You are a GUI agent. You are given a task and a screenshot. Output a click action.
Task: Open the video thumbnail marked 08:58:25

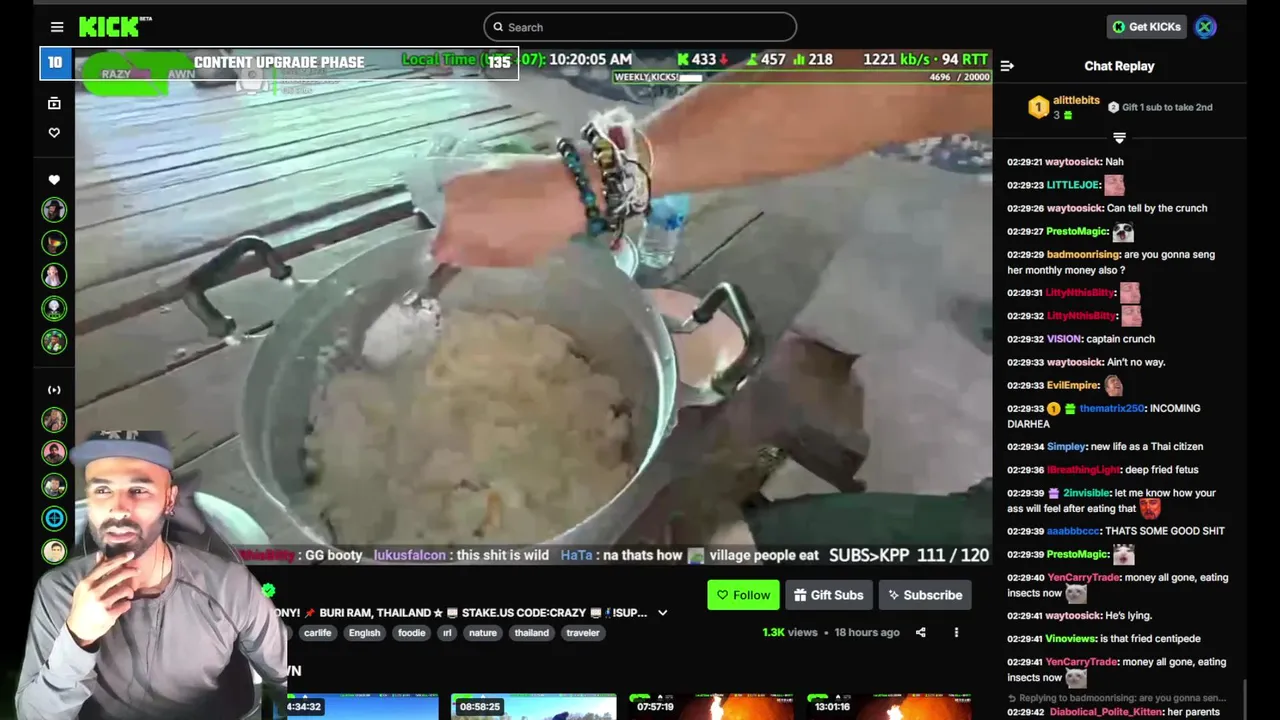click(533, 706)
